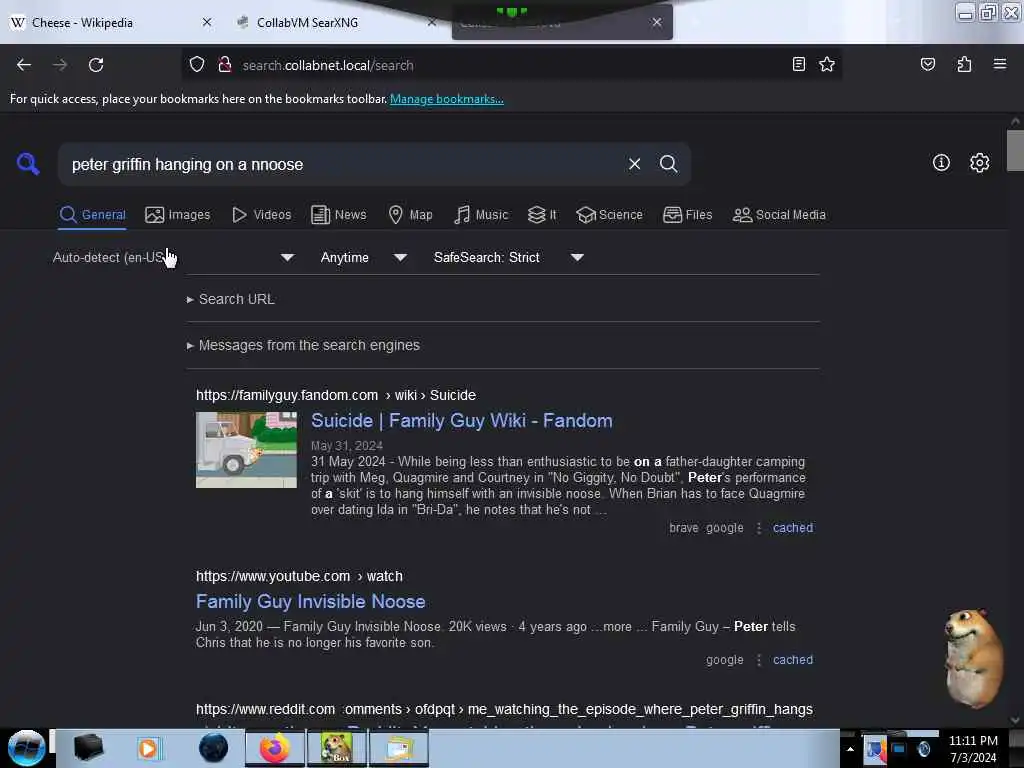Open the tracking protection shield icon
The image size is (1024, 768).
tap(197, 65)
